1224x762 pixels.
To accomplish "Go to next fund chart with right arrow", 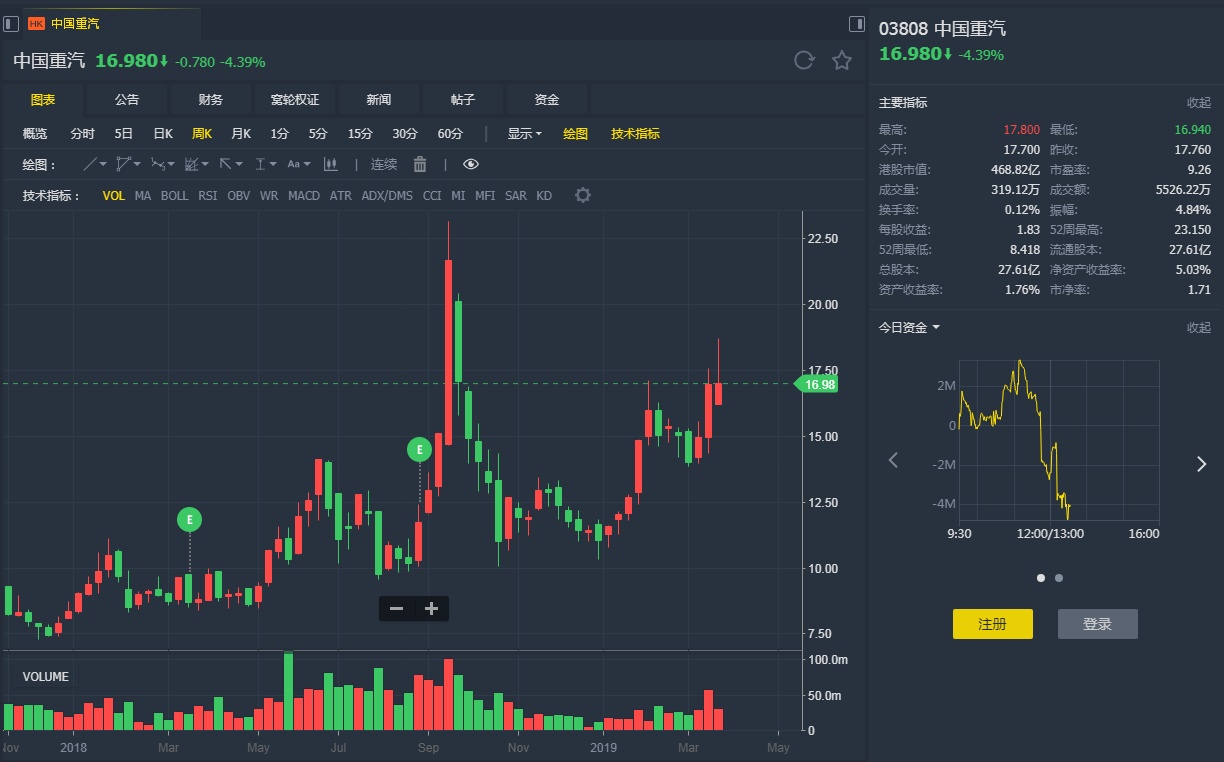I will click(1202, 463).
